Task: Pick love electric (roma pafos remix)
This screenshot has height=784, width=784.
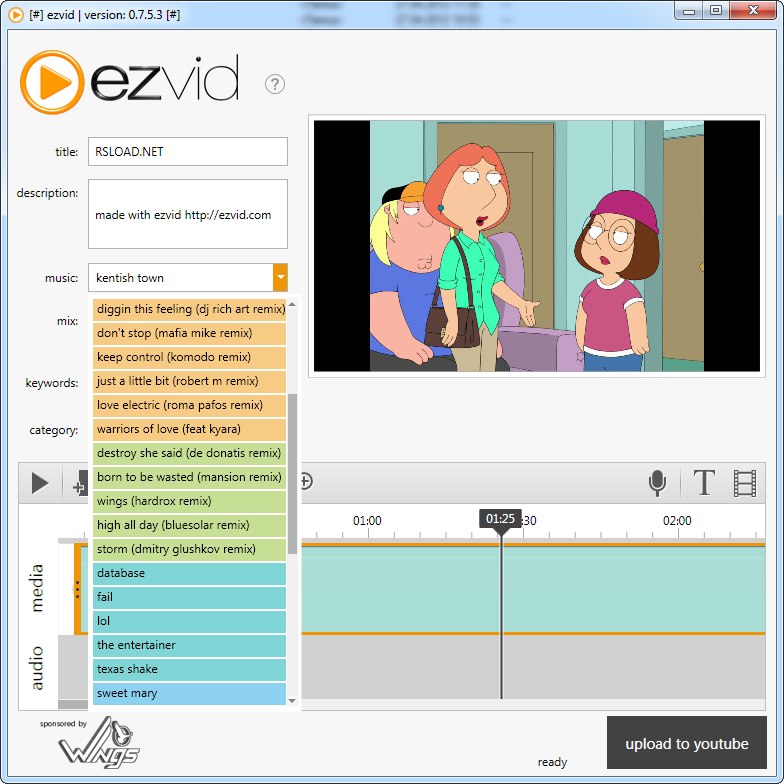Action: coord(190,405)
